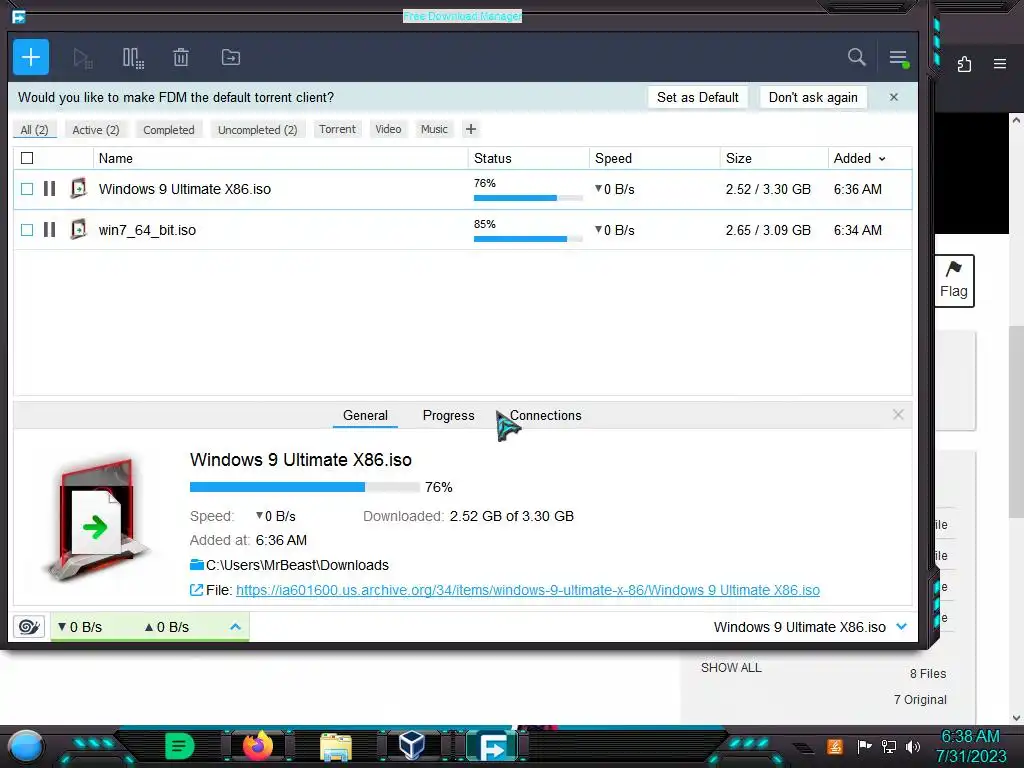
Task: Click the taskbar clock 6:38 AM
Action: point(970,737)
